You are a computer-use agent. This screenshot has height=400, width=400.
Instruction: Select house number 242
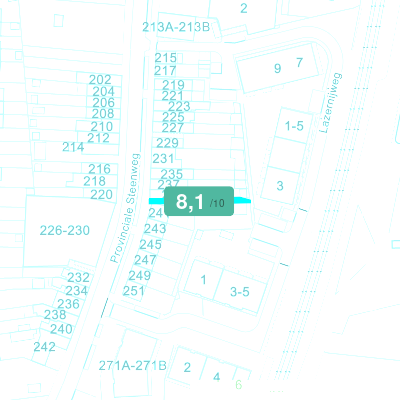coord(44,347)
